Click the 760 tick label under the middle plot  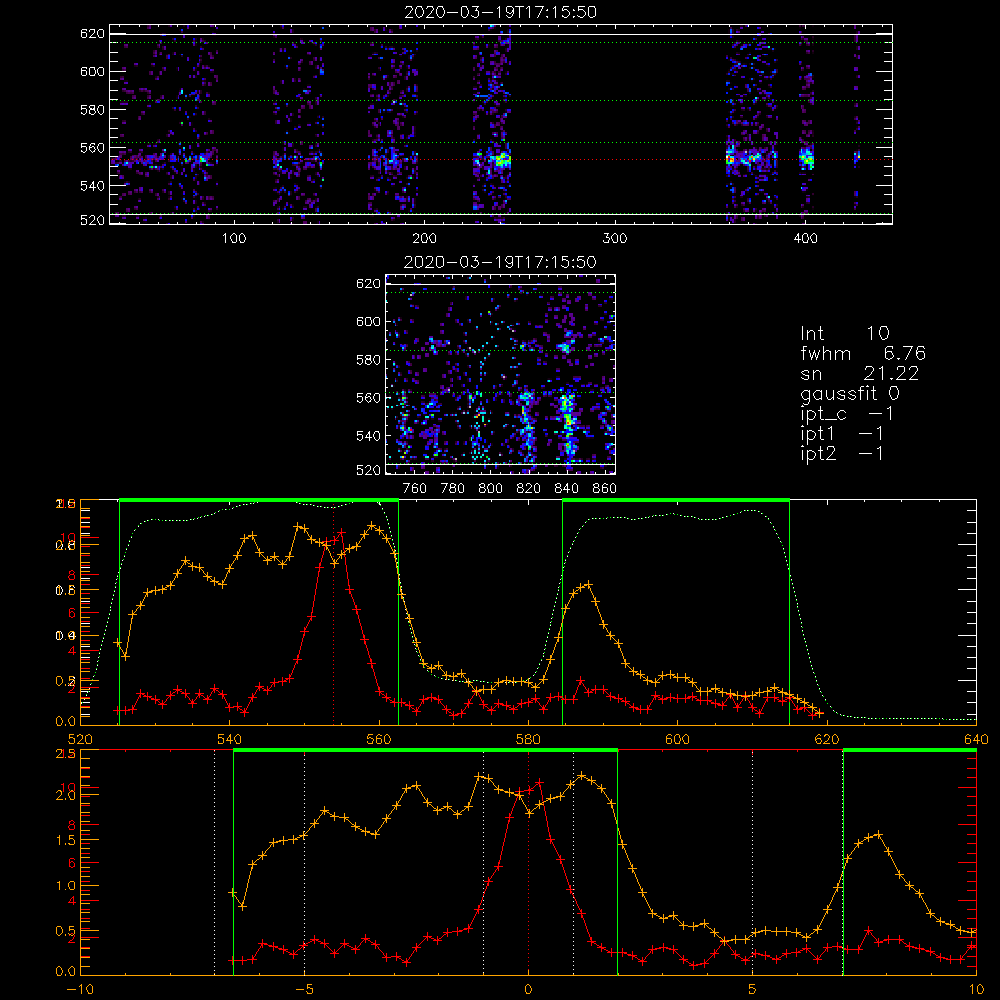tap(415, 489)
